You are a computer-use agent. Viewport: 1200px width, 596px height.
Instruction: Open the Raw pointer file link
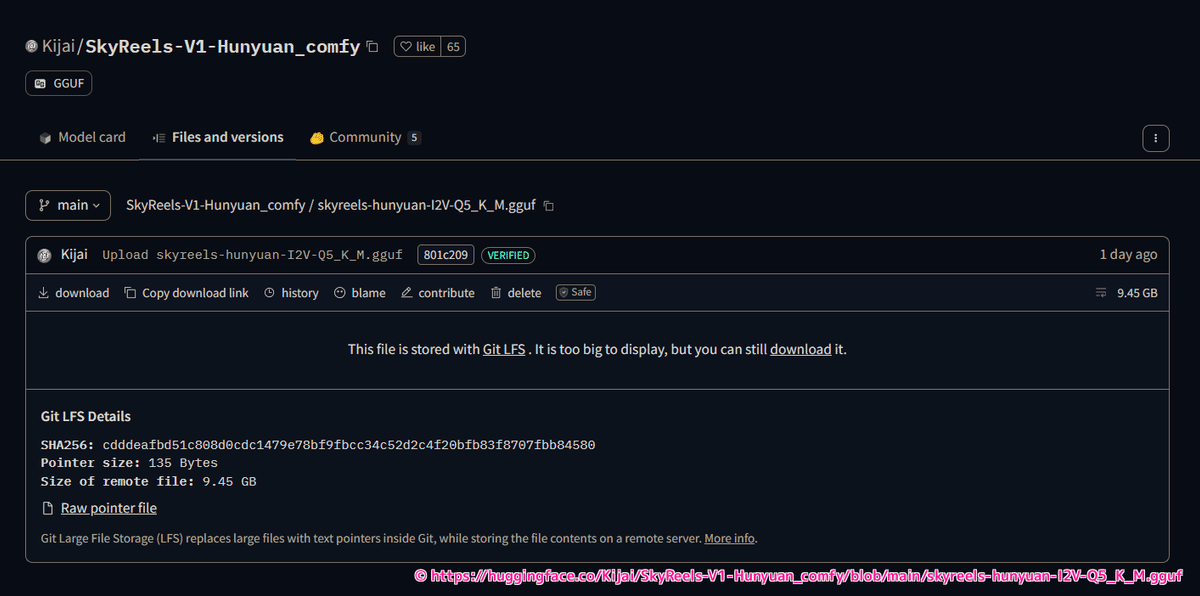(x=108, y=508)
